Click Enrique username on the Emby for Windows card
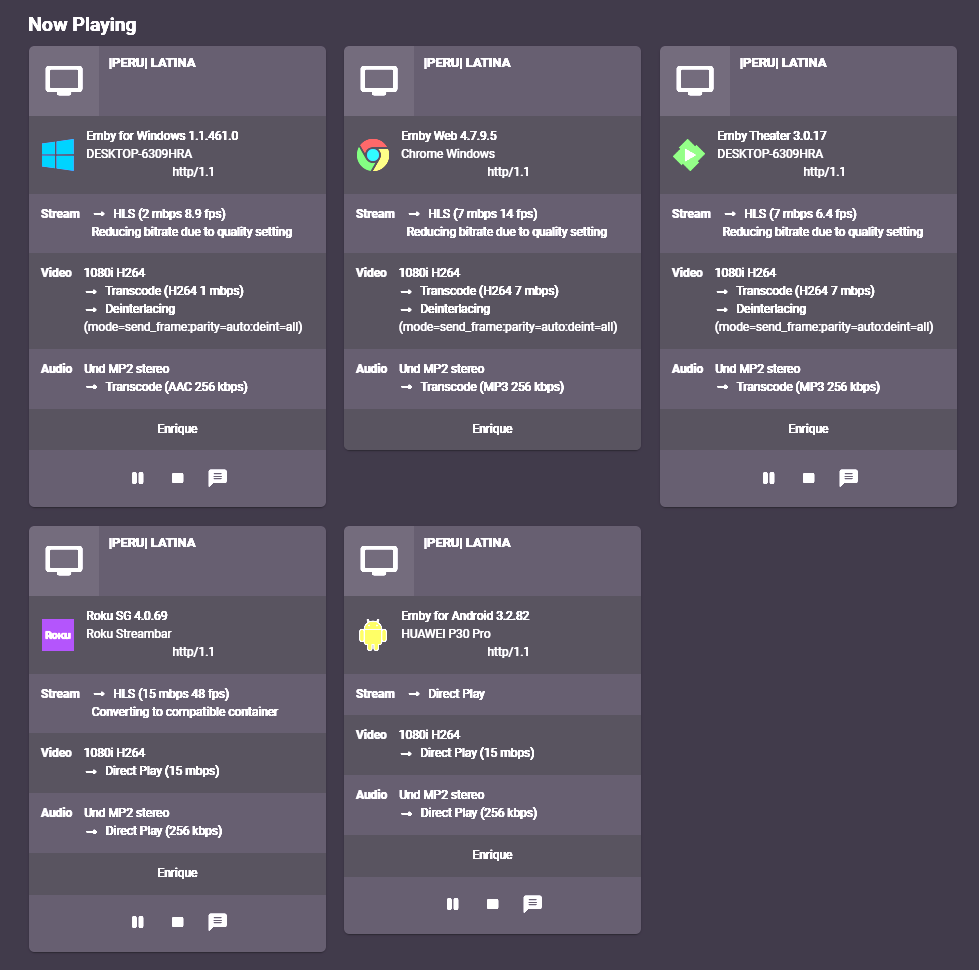 (177, 428)
